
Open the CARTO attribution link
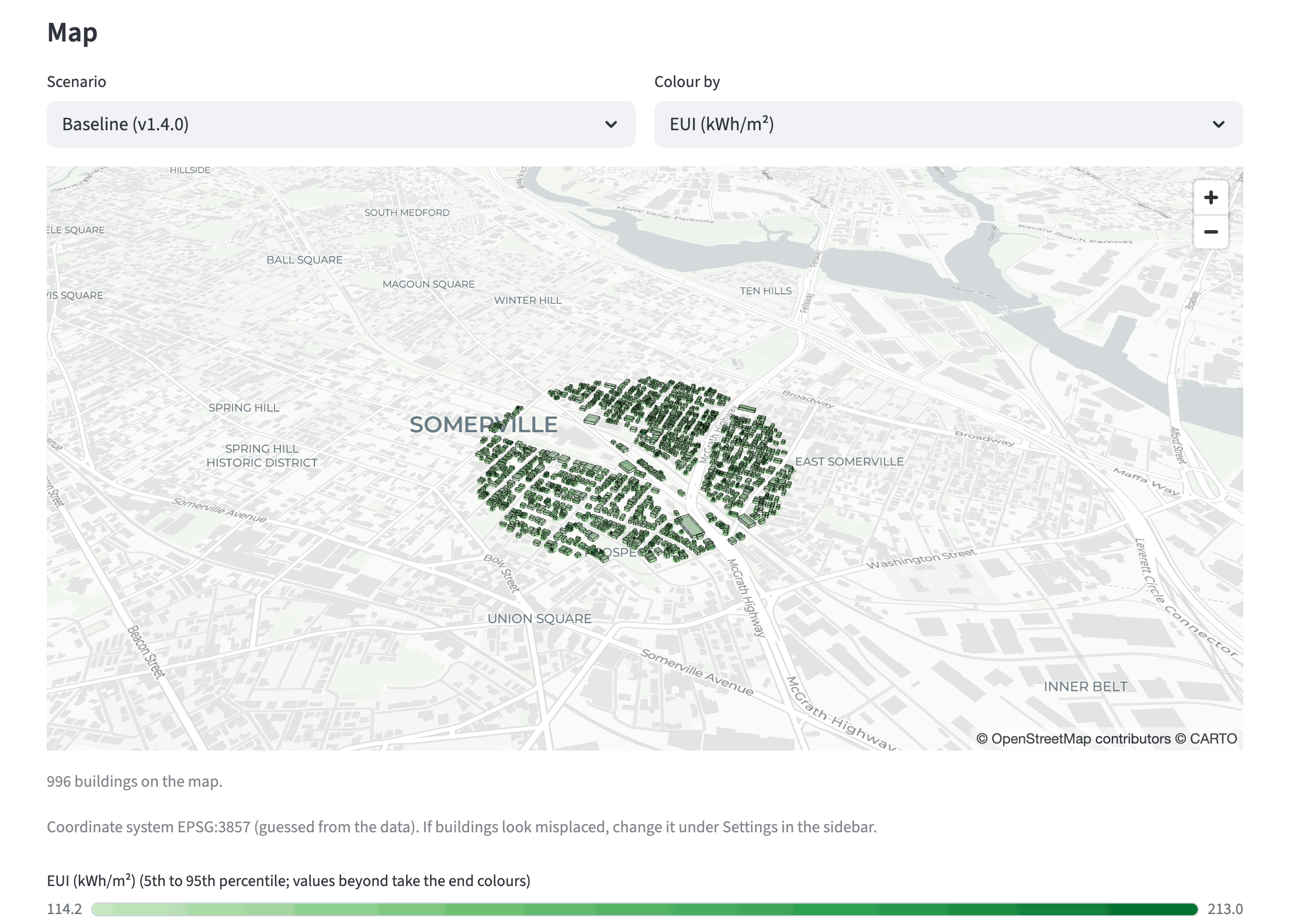(x=1213, y=739)
